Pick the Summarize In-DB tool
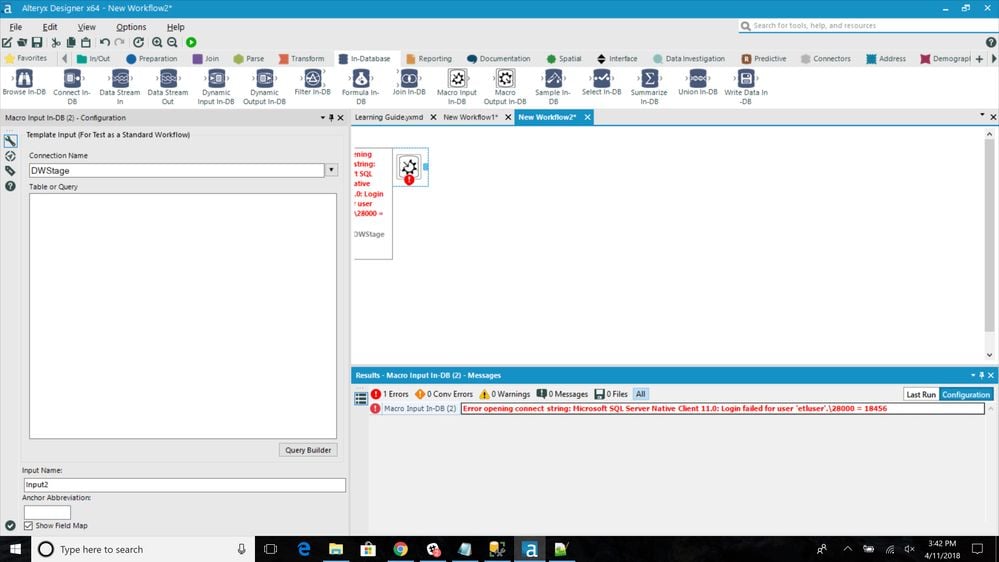The height and width of the screenshot is (562, 999). 649,87
